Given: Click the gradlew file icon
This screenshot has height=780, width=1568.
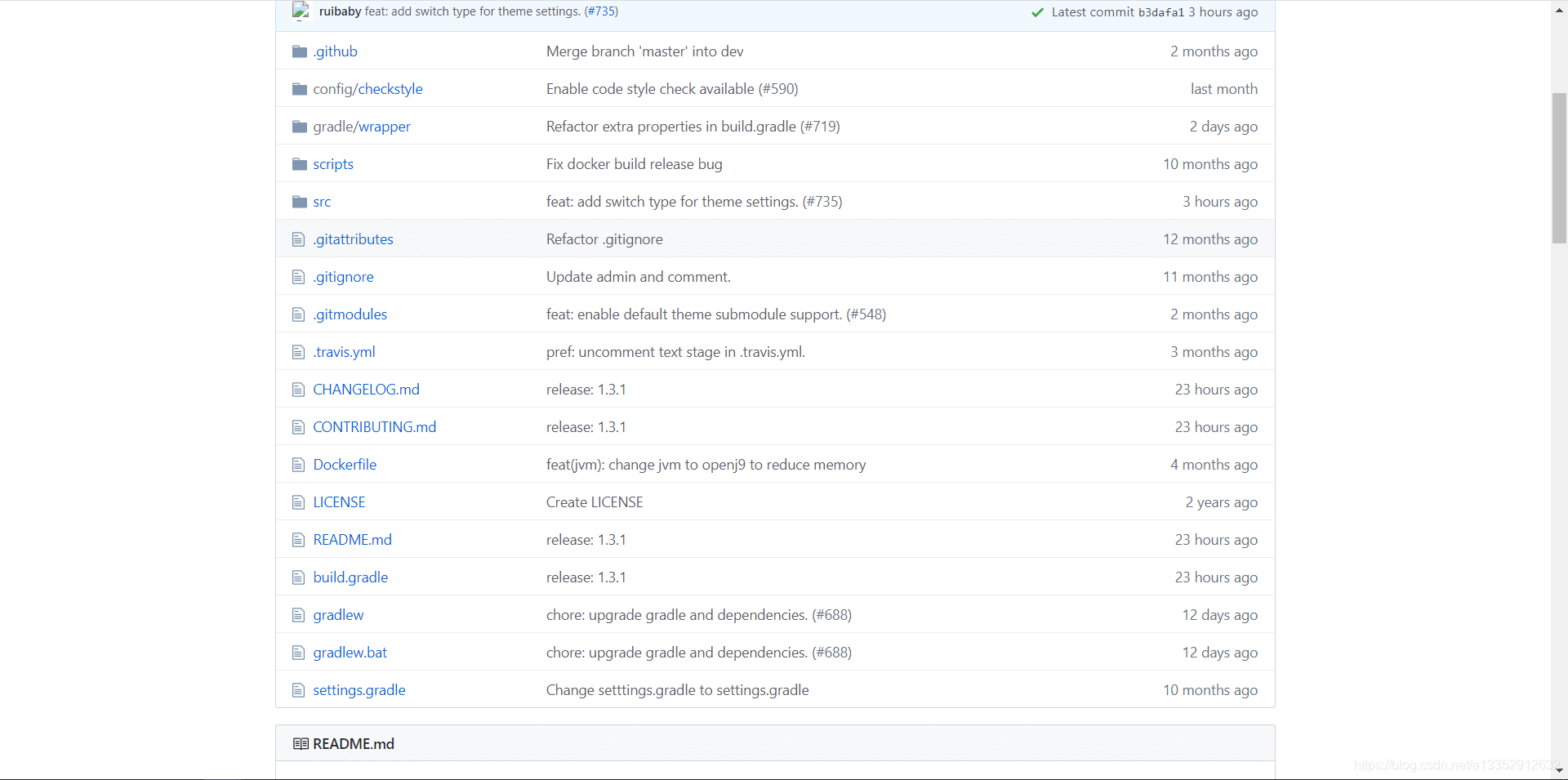Looking at the screenshot, I should pos(298,615).
